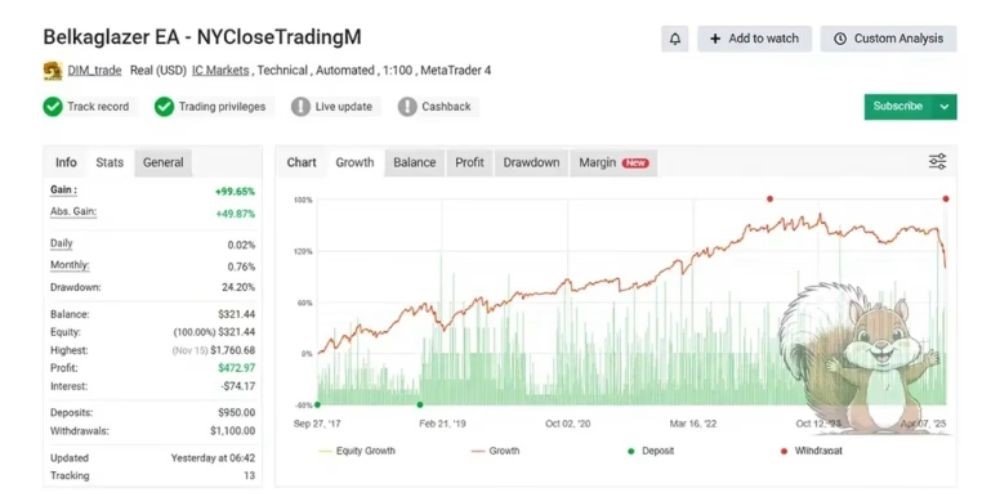The width and height of the screenshot is (1000, 494).
Task: Open the Drawdown chart tab
Action: pyautogui.click(x=531, y=163)
